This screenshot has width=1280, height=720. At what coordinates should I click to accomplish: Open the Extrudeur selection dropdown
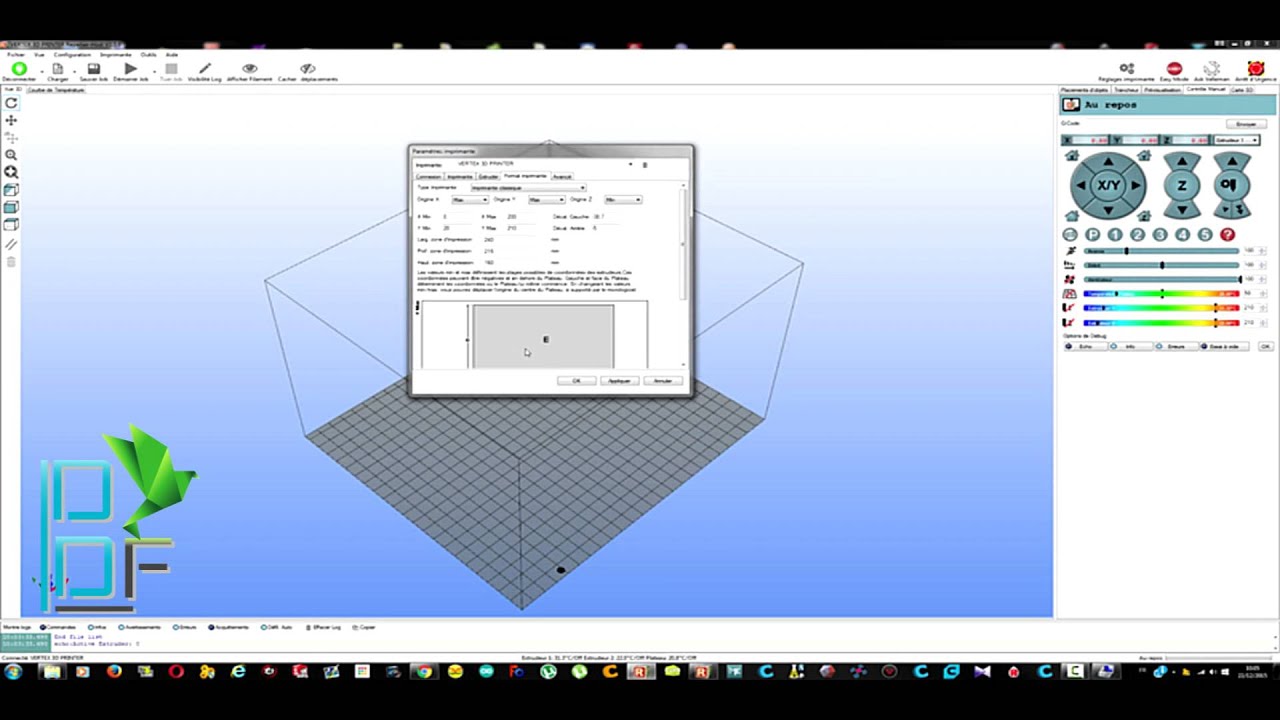(x=1237, y=140)
